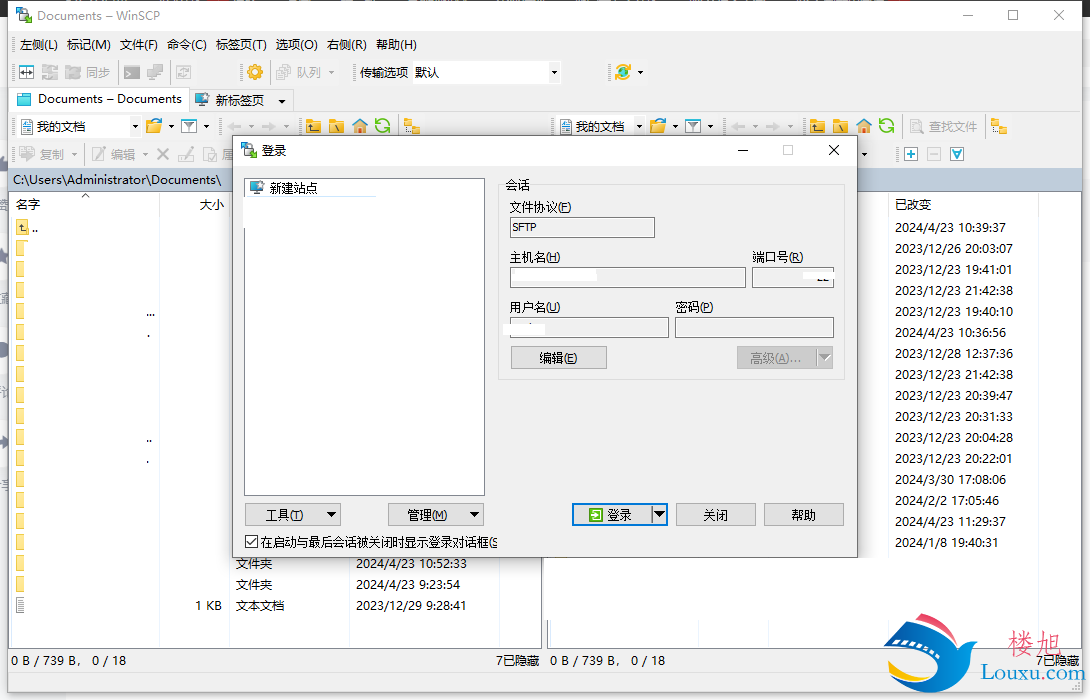Open the terminal console icon
Viewport: 1090px width, 700px height.
pyautogui.click(x=131, y=72)
